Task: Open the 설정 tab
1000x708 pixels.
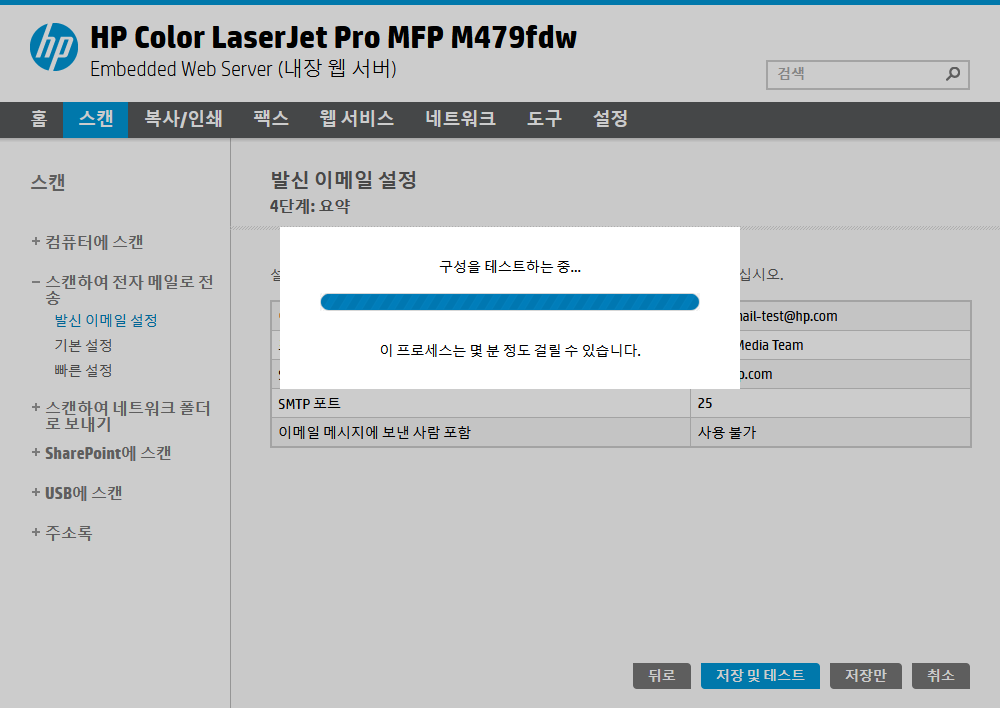Action: pyautogui.click(x=611, y=119)
